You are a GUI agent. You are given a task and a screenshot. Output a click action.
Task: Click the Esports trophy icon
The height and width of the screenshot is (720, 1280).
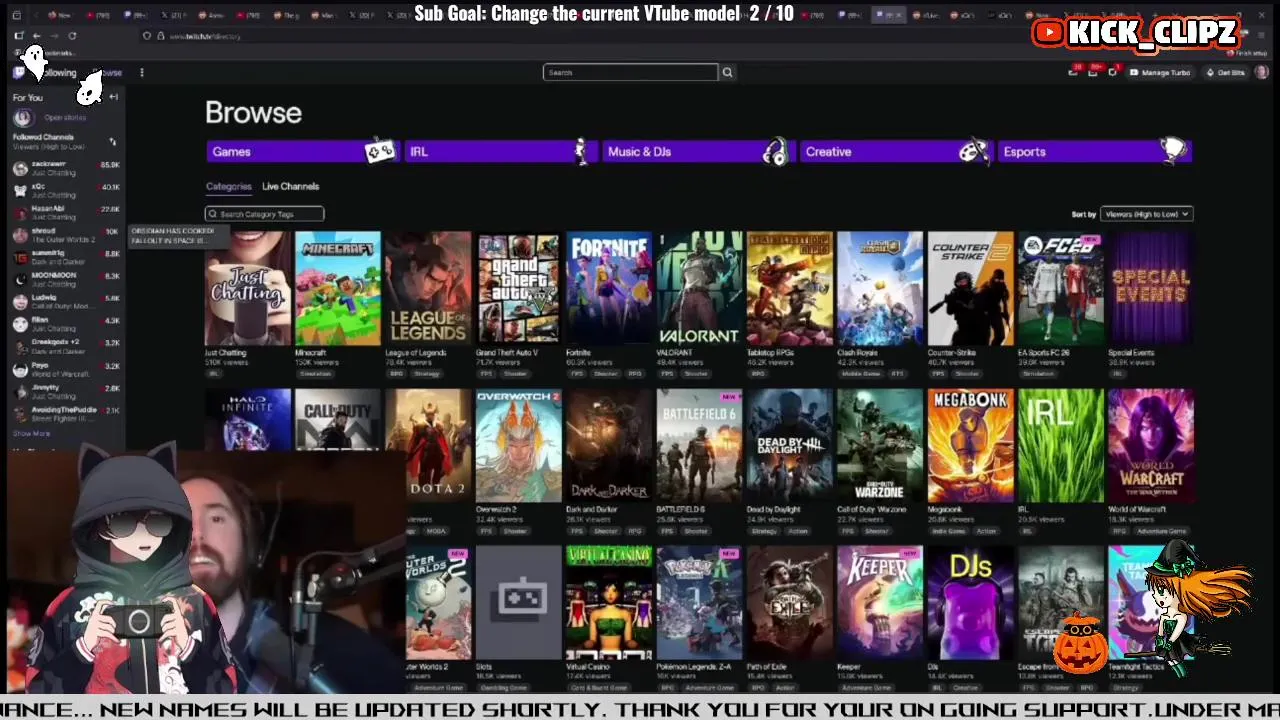(1172, 151)
